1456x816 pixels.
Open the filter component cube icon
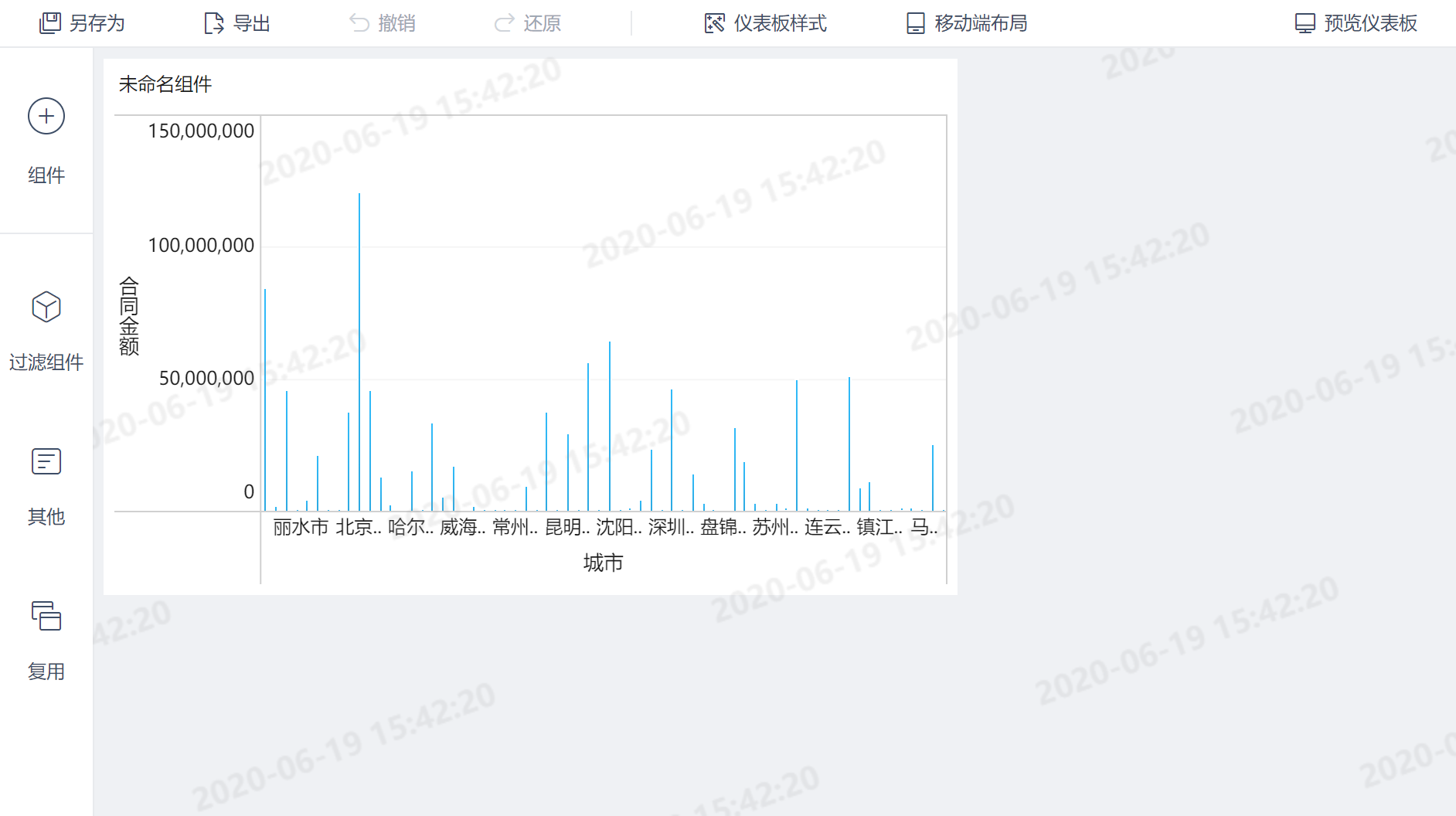[46, 307]
